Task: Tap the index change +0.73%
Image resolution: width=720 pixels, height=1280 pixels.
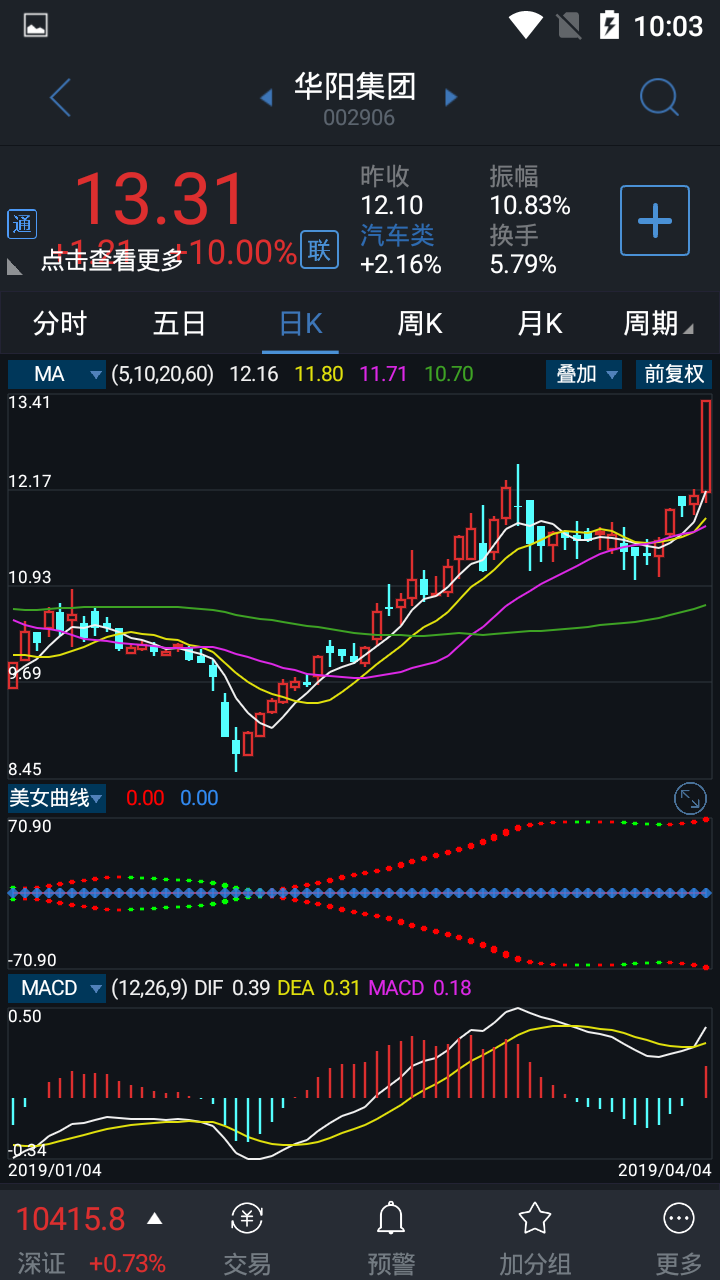Action: tap(127, 1263)
